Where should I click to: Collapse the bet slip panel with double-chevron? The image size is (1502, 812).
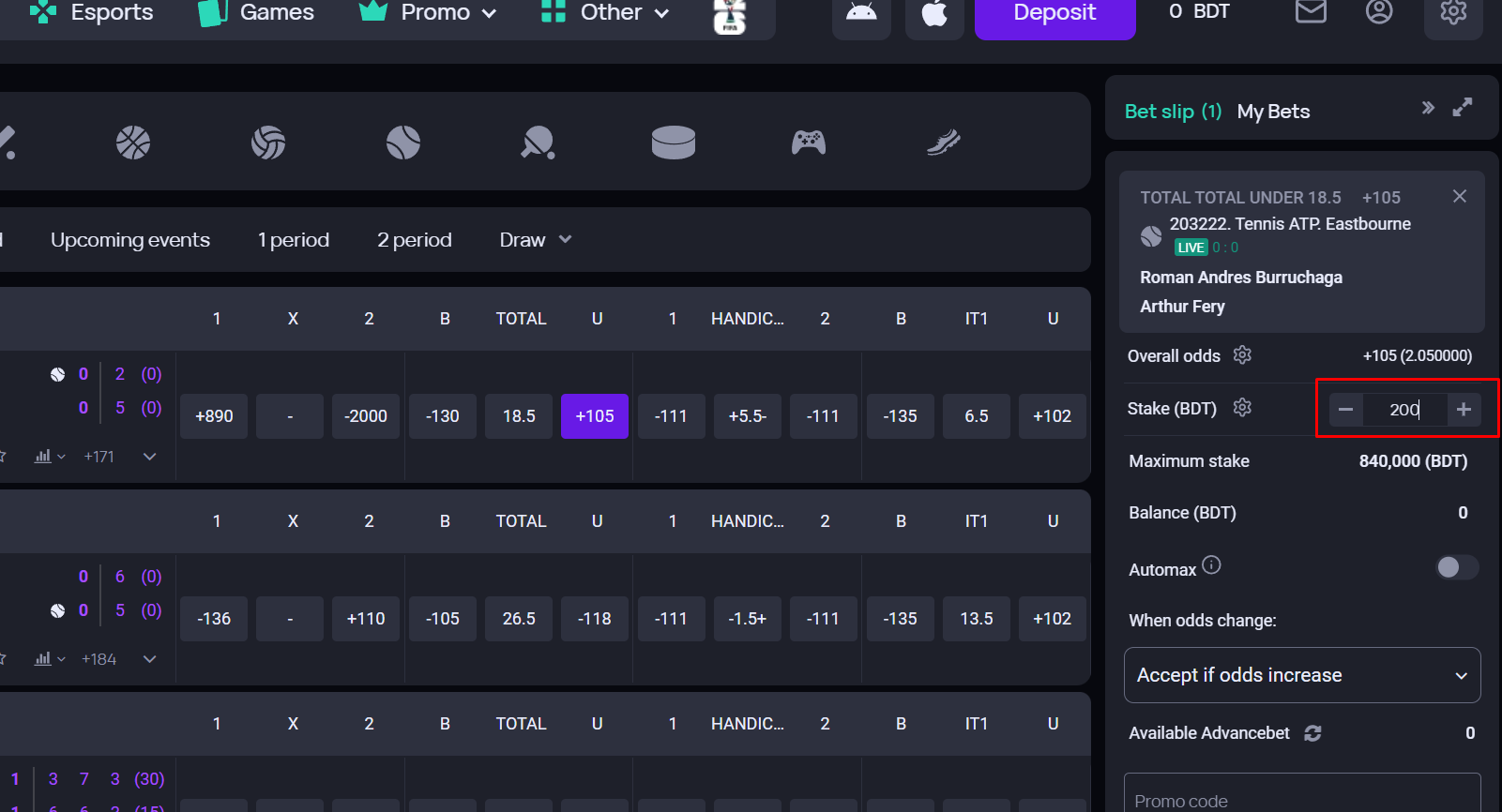pos(1428,108)
